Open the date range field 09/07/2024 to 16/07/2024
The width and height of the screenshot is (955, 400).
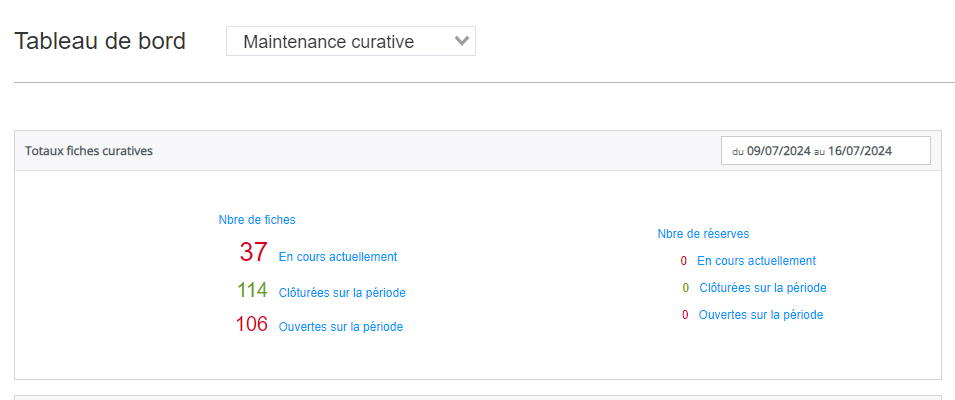[825, 150]
